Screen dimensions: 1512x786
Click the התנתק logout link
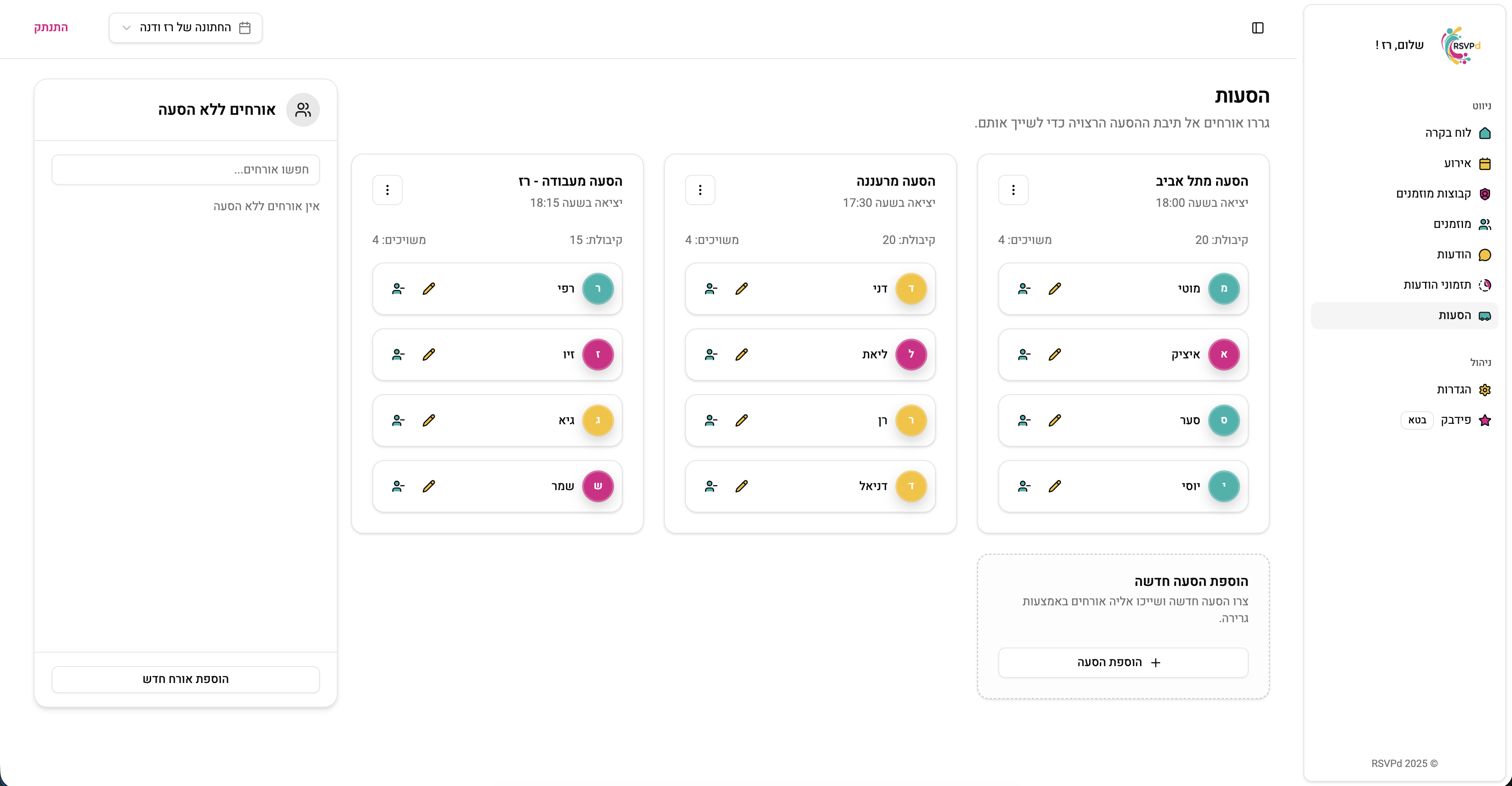(x=51, y=27)
